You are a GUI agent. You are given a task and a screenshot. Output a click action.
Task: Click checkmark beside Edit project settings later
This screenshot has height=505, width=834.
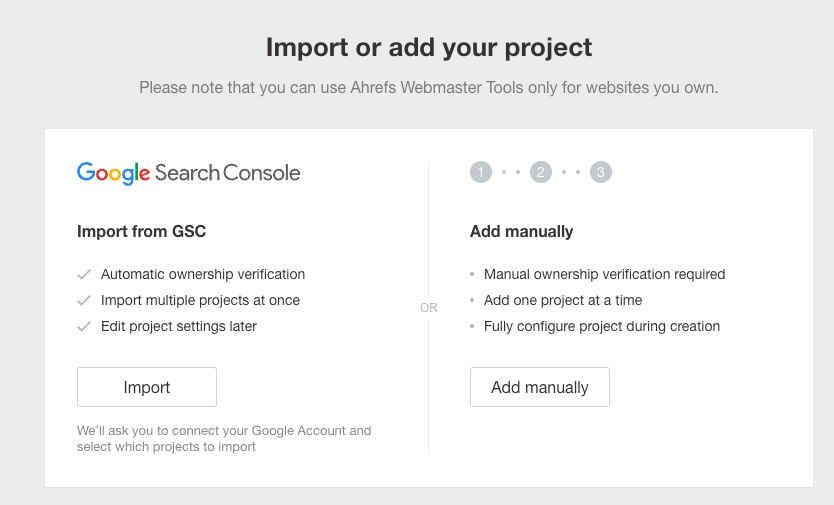[x=84, y=326]
